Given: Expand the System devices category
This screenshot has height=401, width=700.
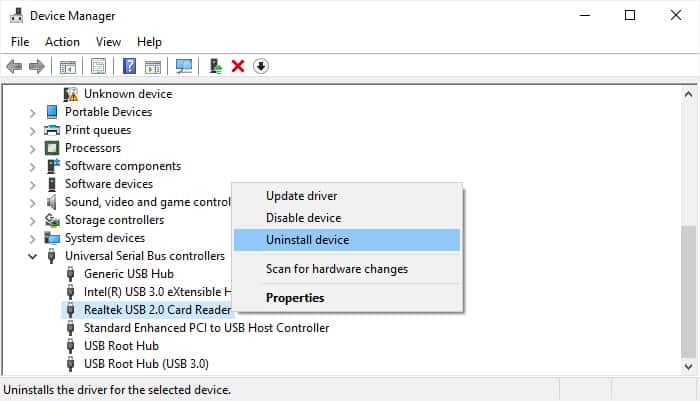Looking at the screenshot, I should (32, 239).
